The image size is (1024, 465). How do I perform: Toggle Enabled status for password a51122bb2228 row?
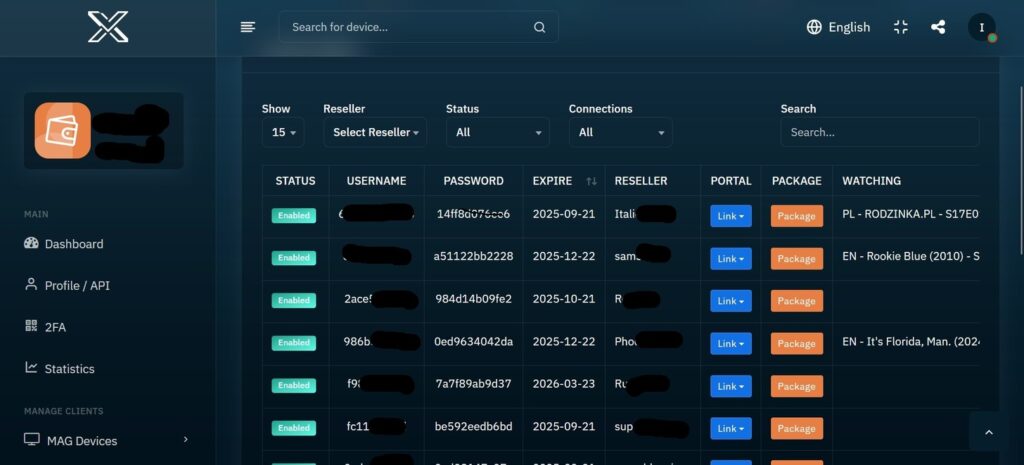(x=294, y=258)
